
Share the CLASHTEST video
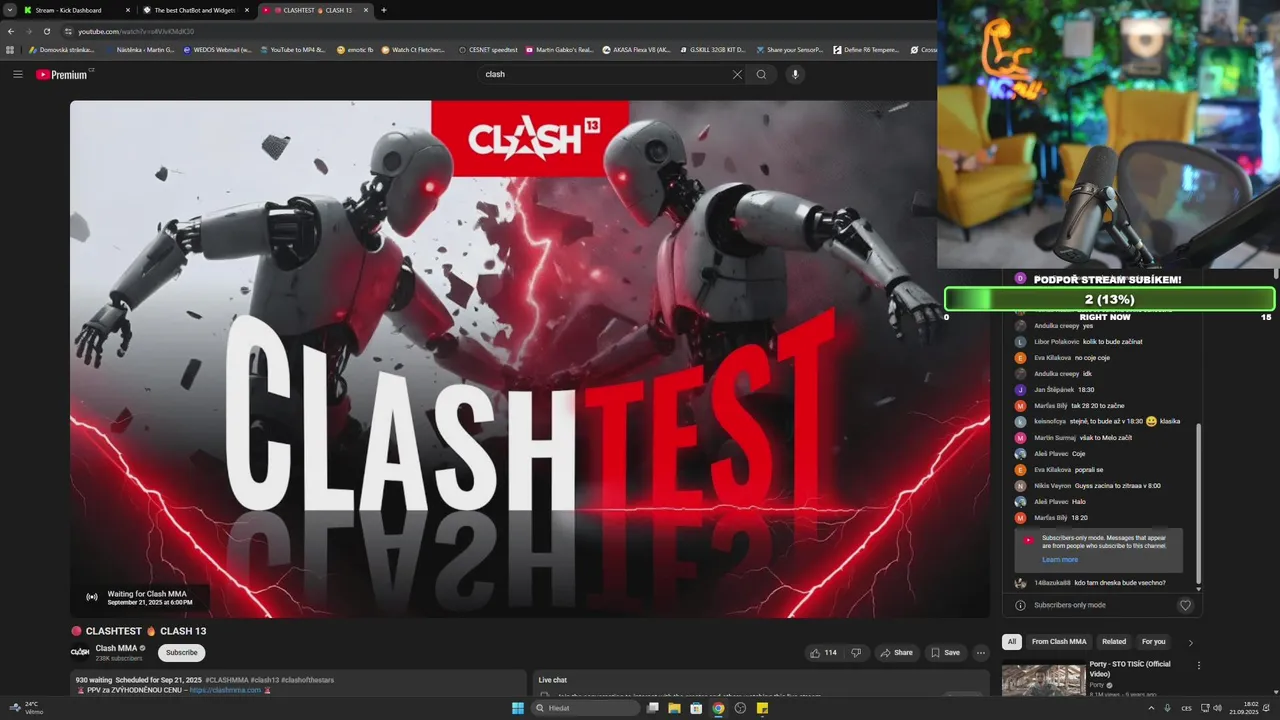tap(896, 653)
